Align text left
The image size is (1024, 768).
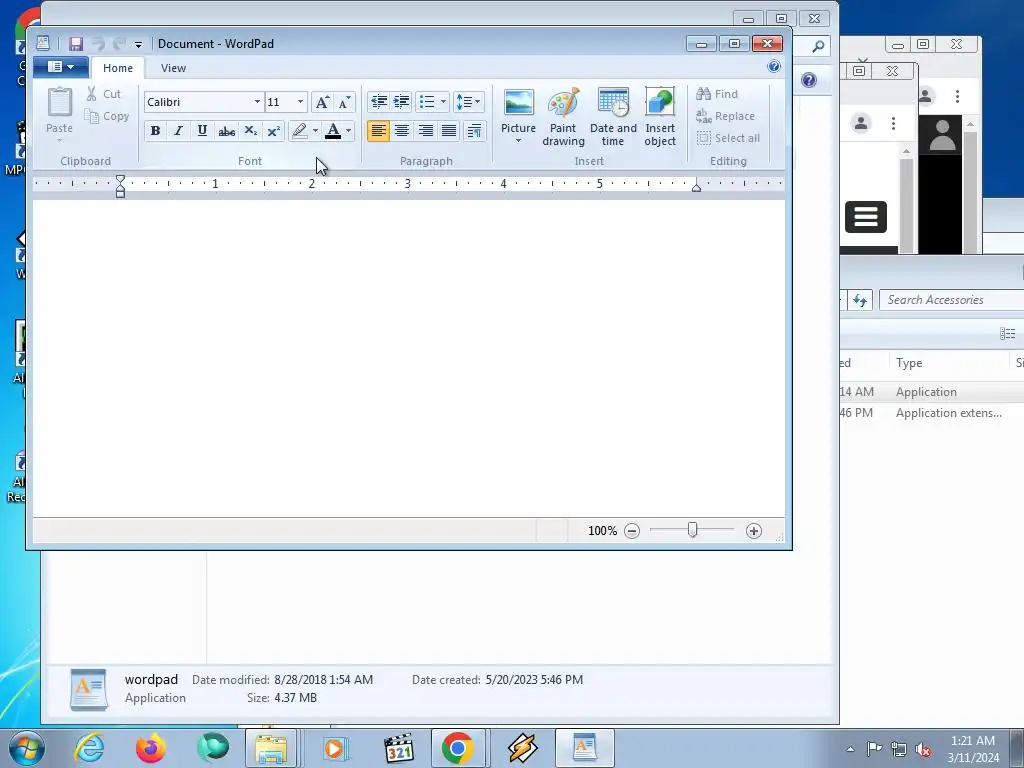click(x=378, y=131)
